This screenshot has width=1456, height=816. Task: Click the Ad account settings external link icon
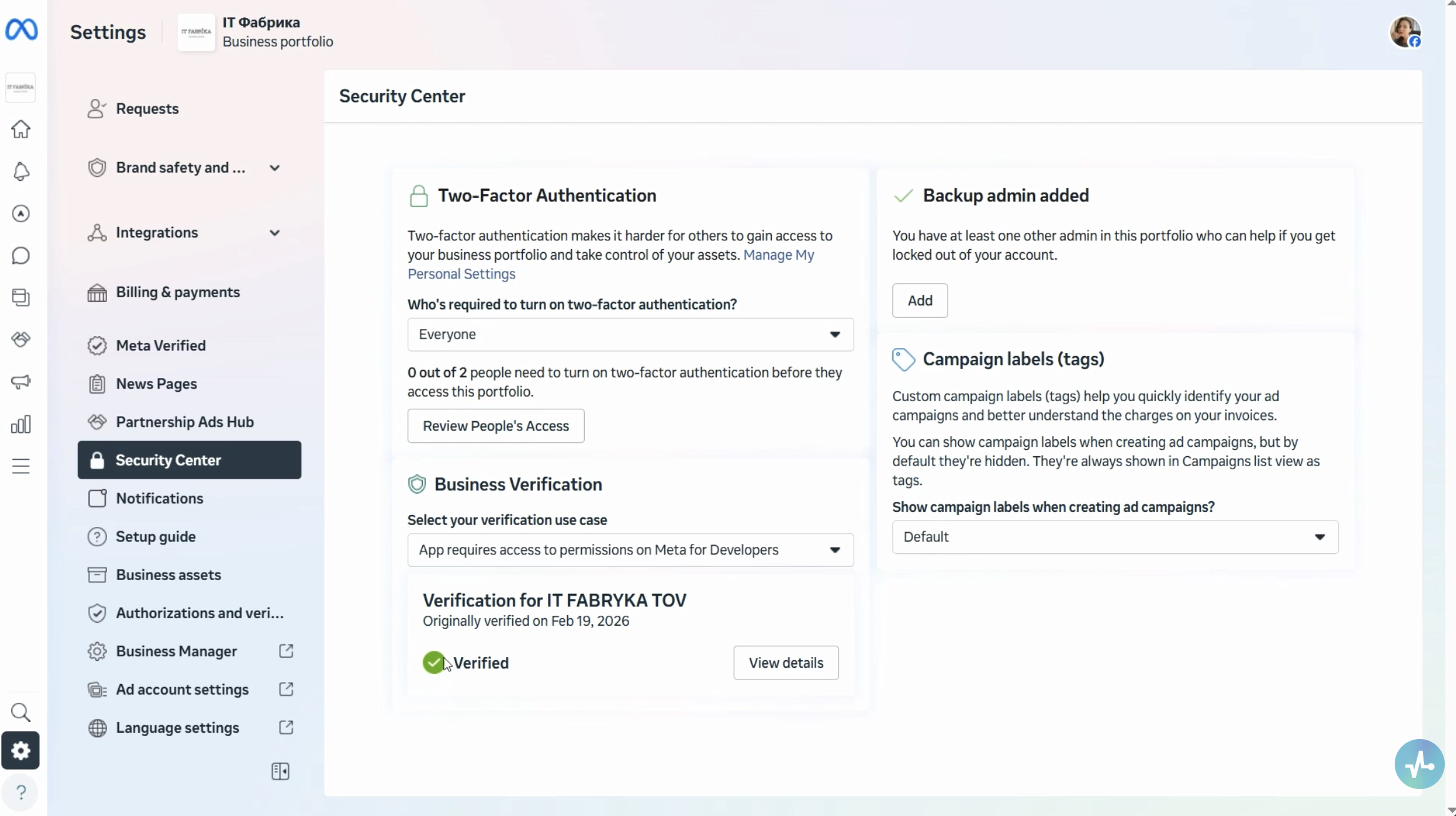286,689
